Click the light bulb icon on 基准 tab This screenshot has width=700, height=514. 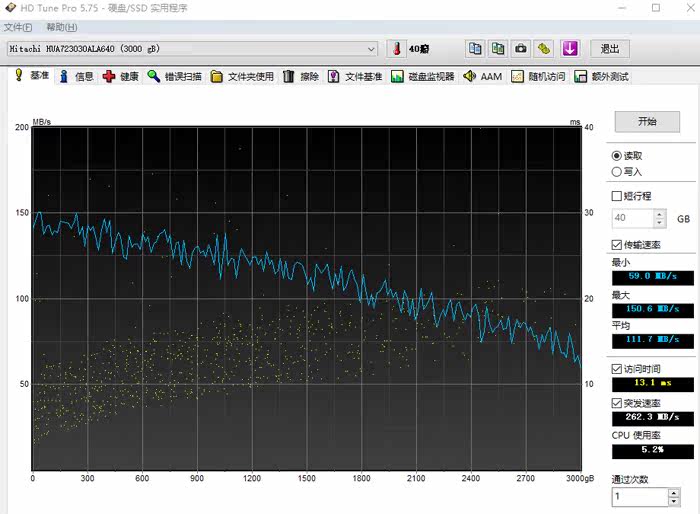tap(19, 75)
